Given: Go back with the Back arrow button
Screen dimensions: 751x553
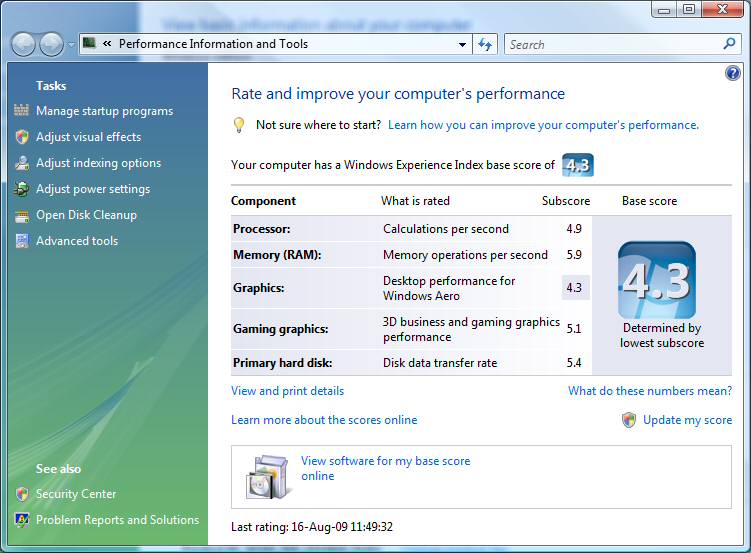Looking at the screenshot, I should coord(23,44).
